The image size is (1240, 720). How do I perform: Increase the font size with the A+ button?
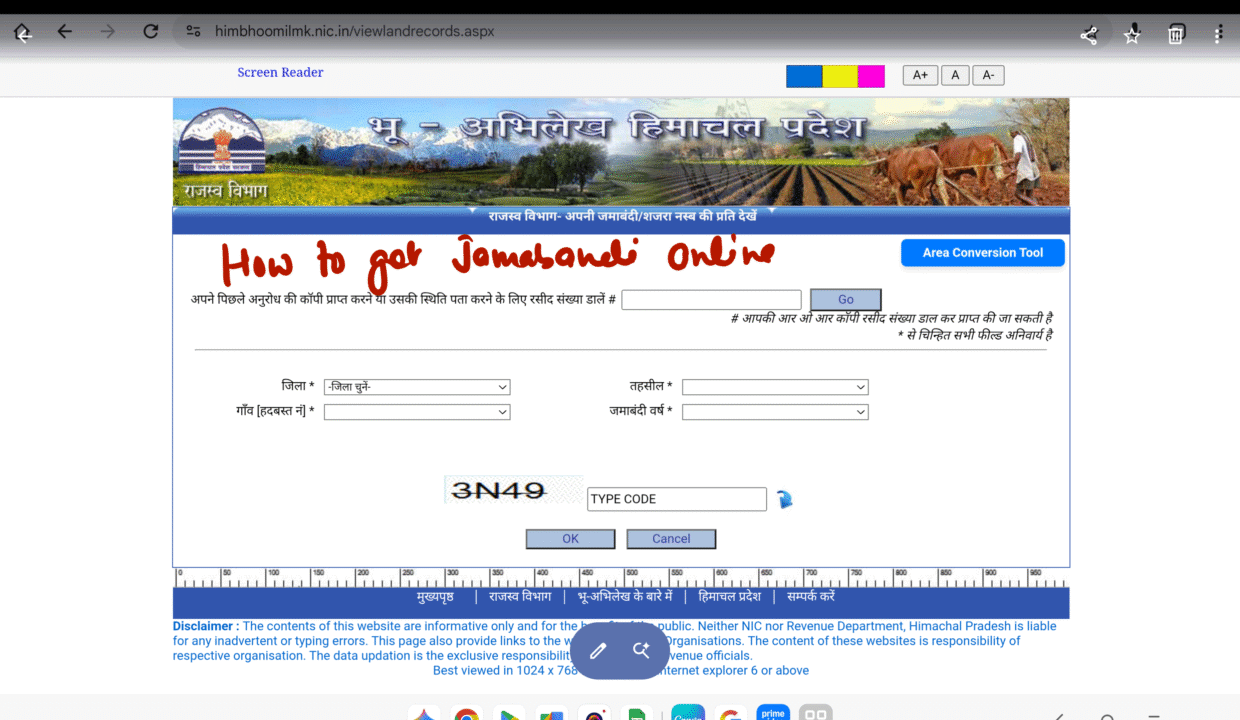pos(920,75)
